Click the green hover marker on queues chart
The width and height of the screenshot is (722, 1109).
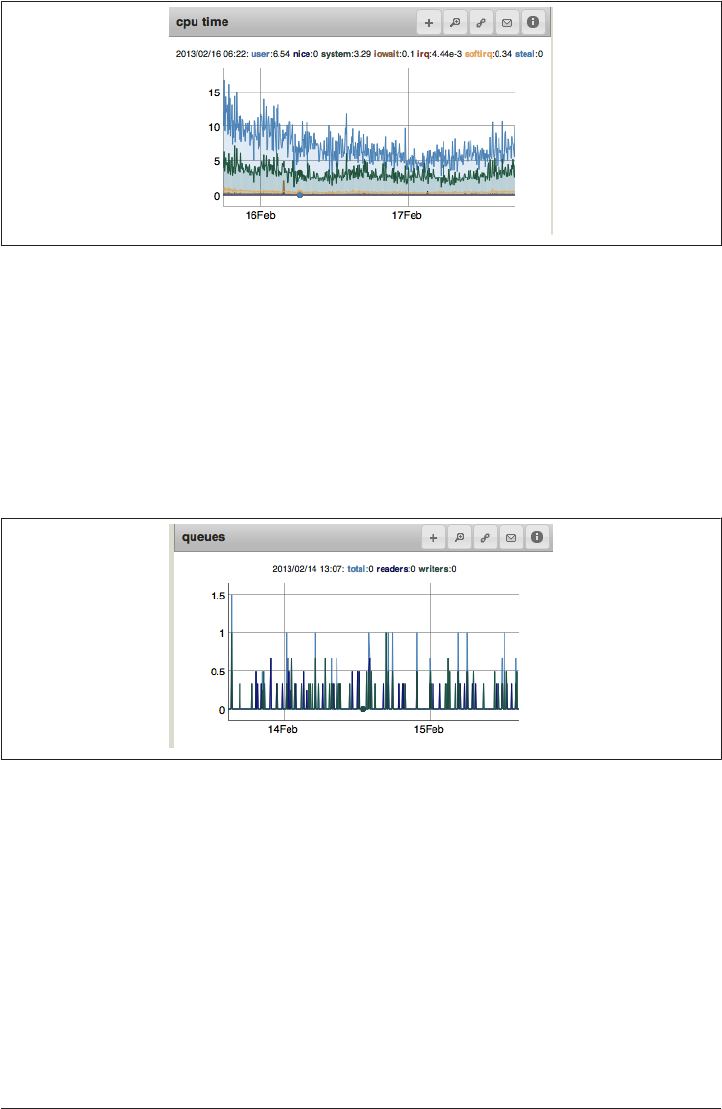point(363,709)
